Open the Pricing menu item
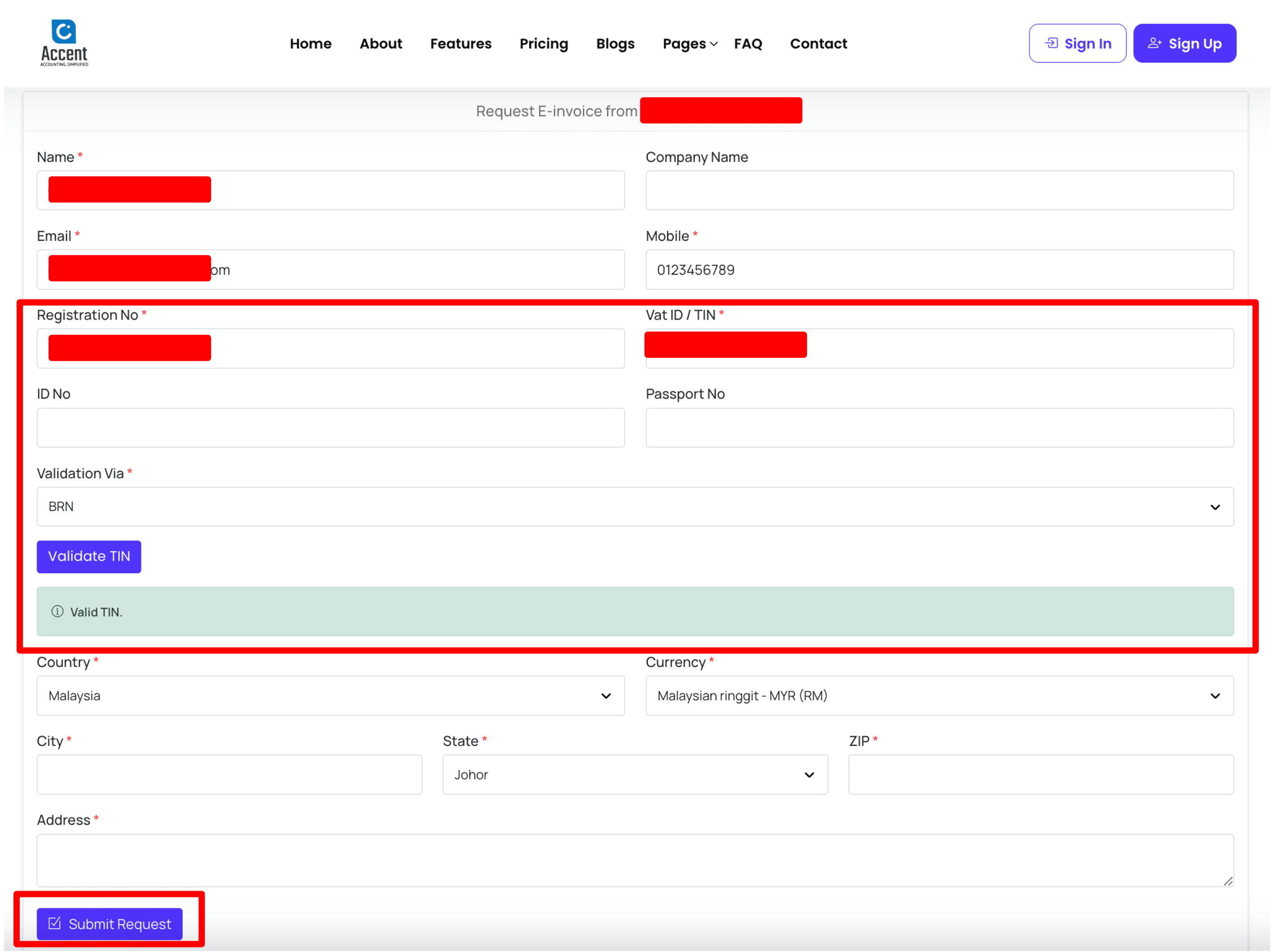 pyautogui.click(x=543, y=44)
